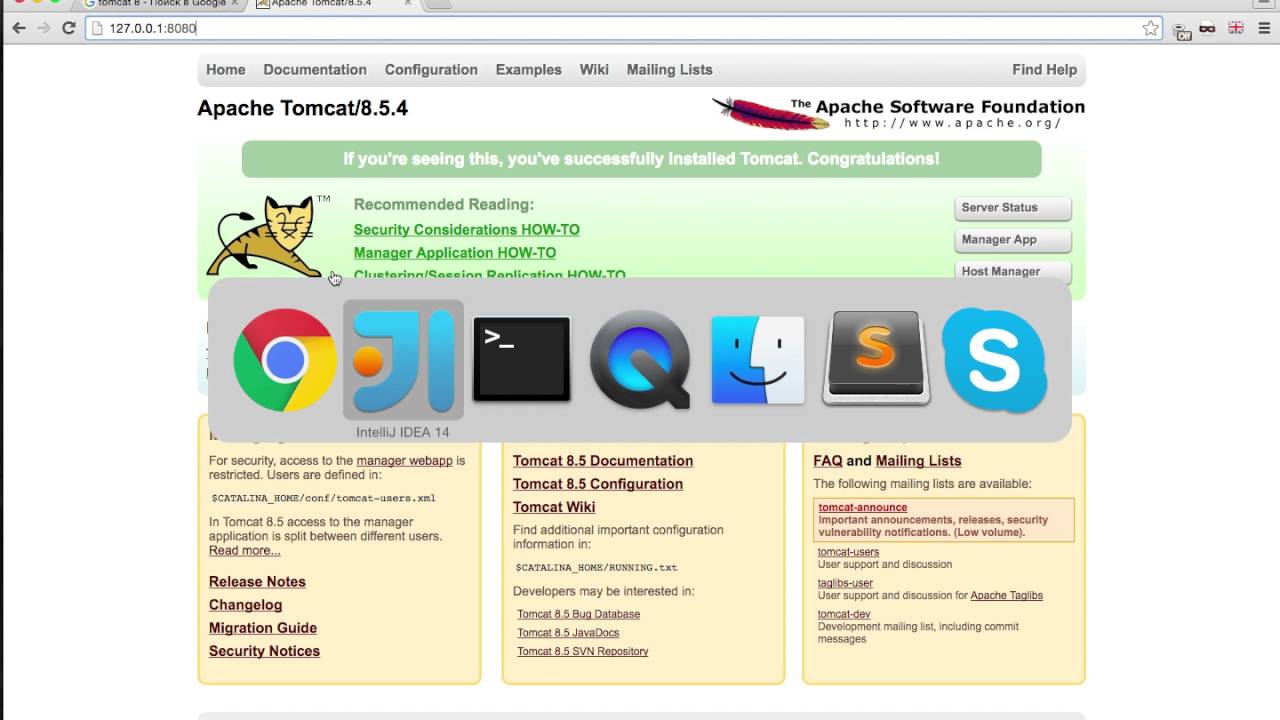Viewport: 1280px width, 720px height.
Task: Reload the page with the refresh icon
Action: click(x=69, y=28)
